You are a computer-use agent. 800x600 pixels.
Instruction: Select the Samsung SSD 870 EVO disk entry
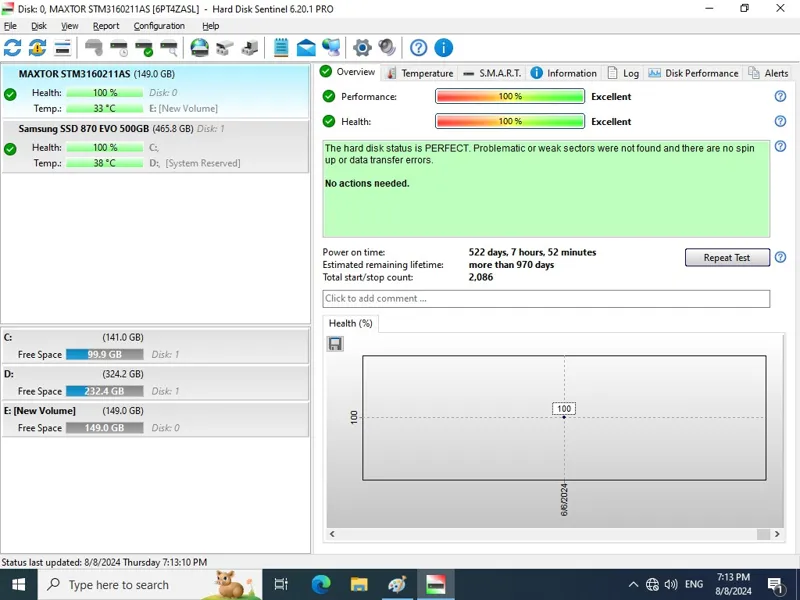pos(156,146)
